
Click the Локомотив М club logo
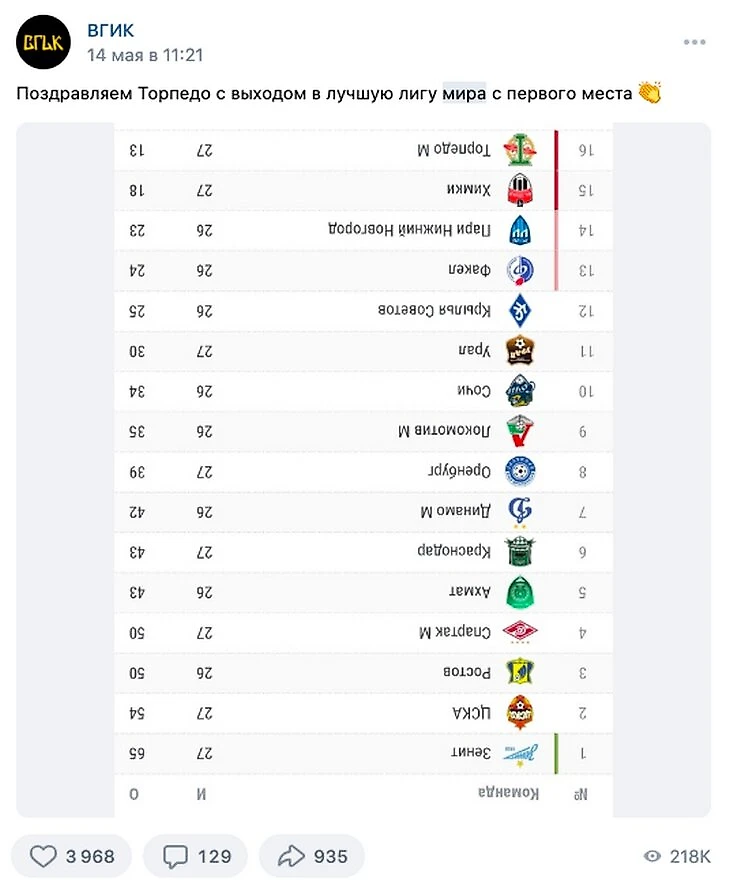click(520, 431)
